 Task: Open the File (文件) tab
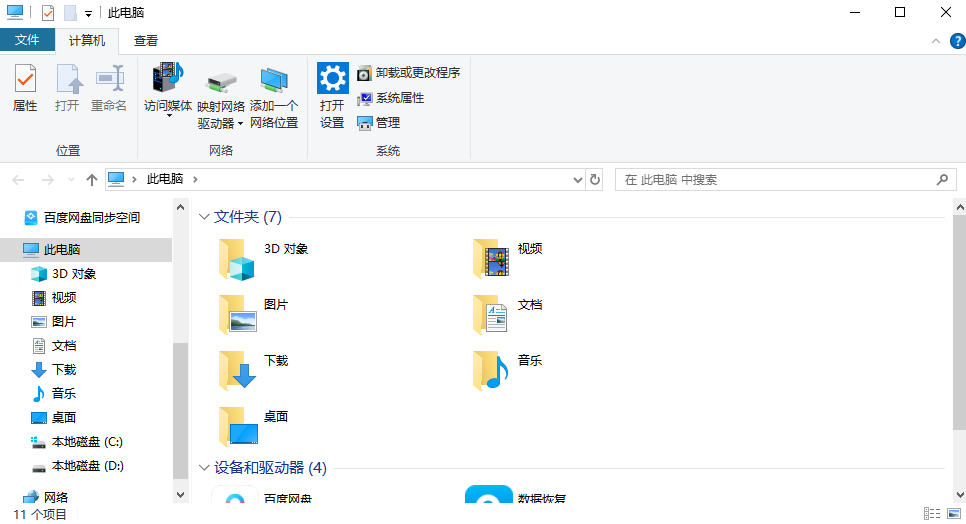[27, 40]
